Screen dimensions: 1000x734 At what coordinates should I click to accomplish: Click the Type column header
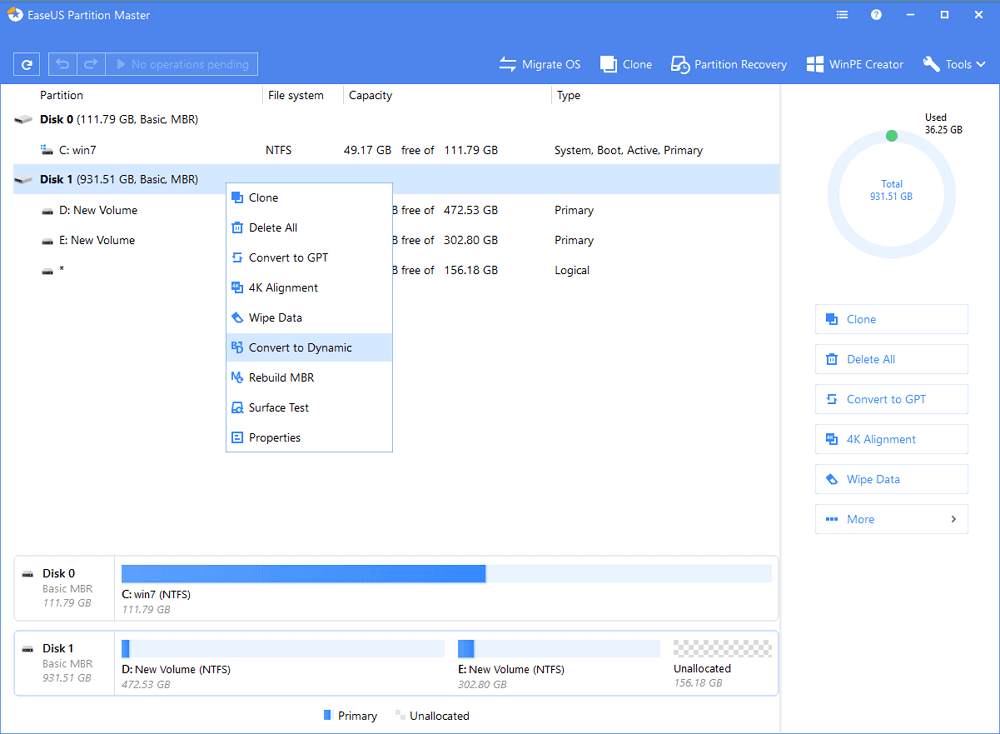pos(568,95)
